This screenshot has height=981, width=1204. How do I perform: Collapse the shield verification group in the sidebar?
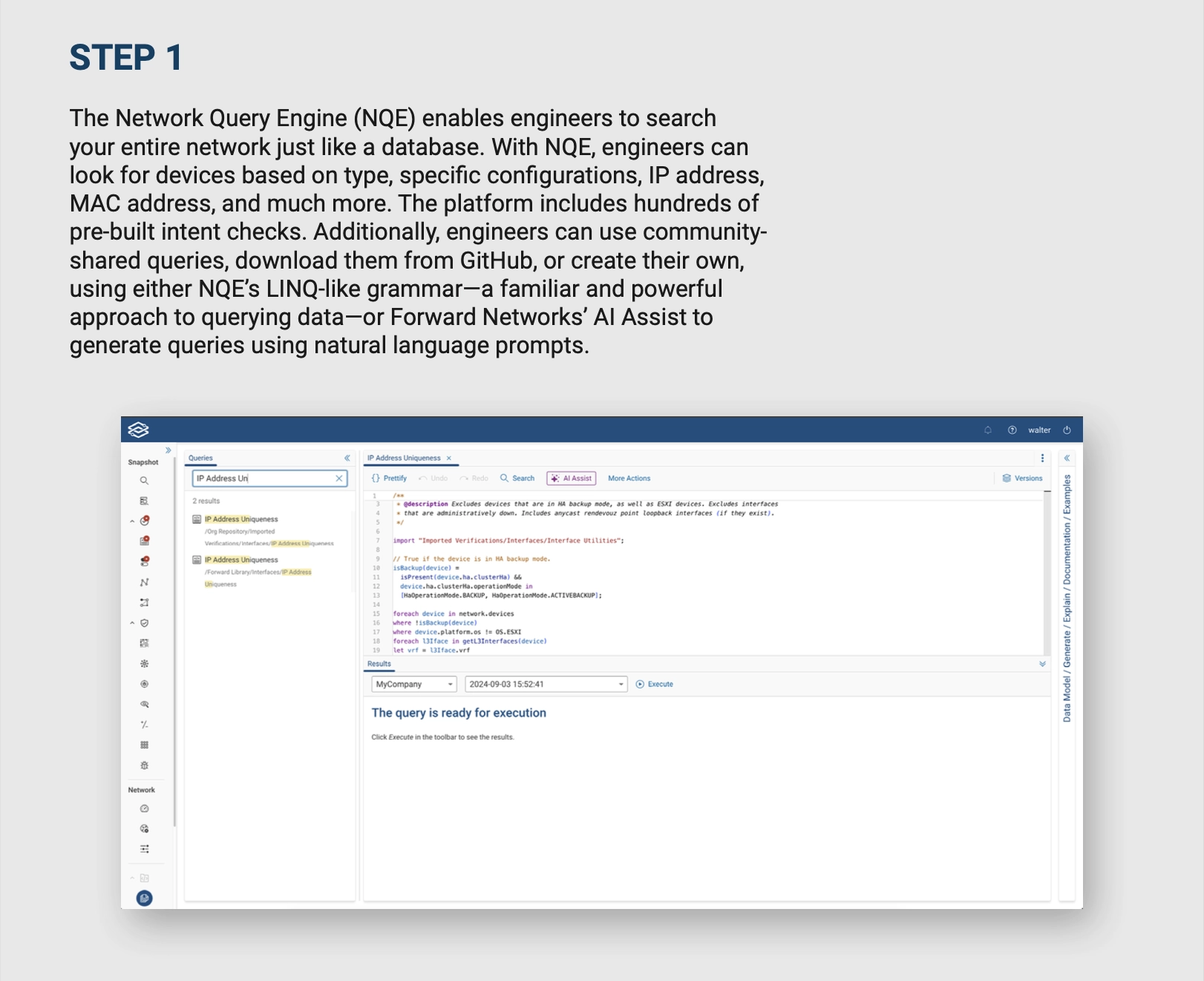[132, 622]
